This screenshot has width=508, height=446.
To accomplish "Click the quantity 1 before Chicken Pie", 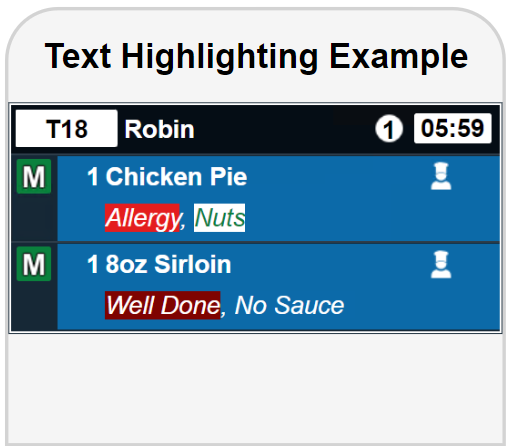I will [93, 176].
